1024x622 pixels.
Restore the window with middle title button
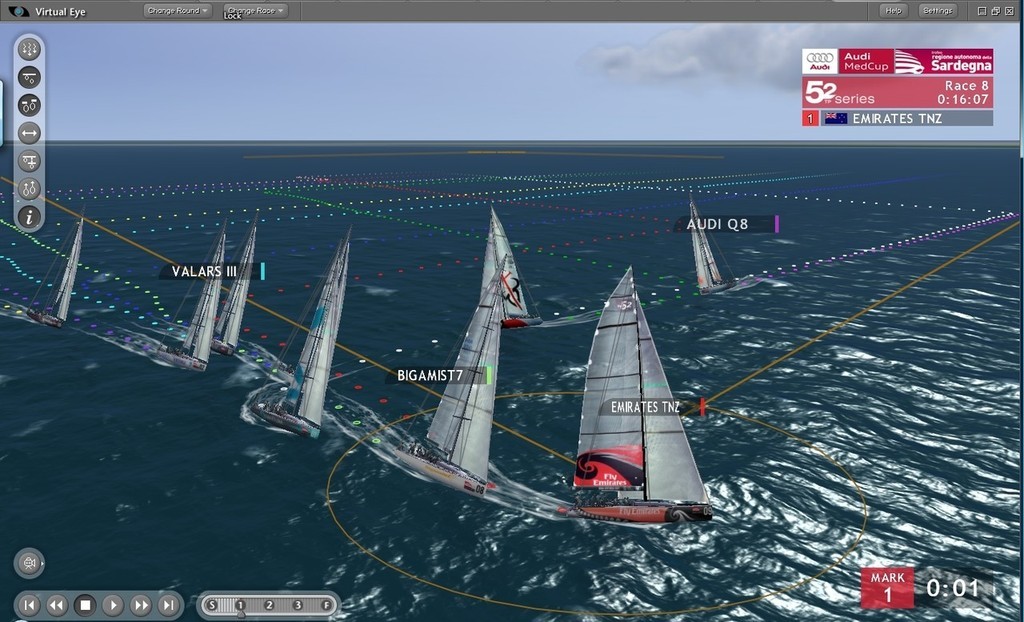(x=995, y=10)
